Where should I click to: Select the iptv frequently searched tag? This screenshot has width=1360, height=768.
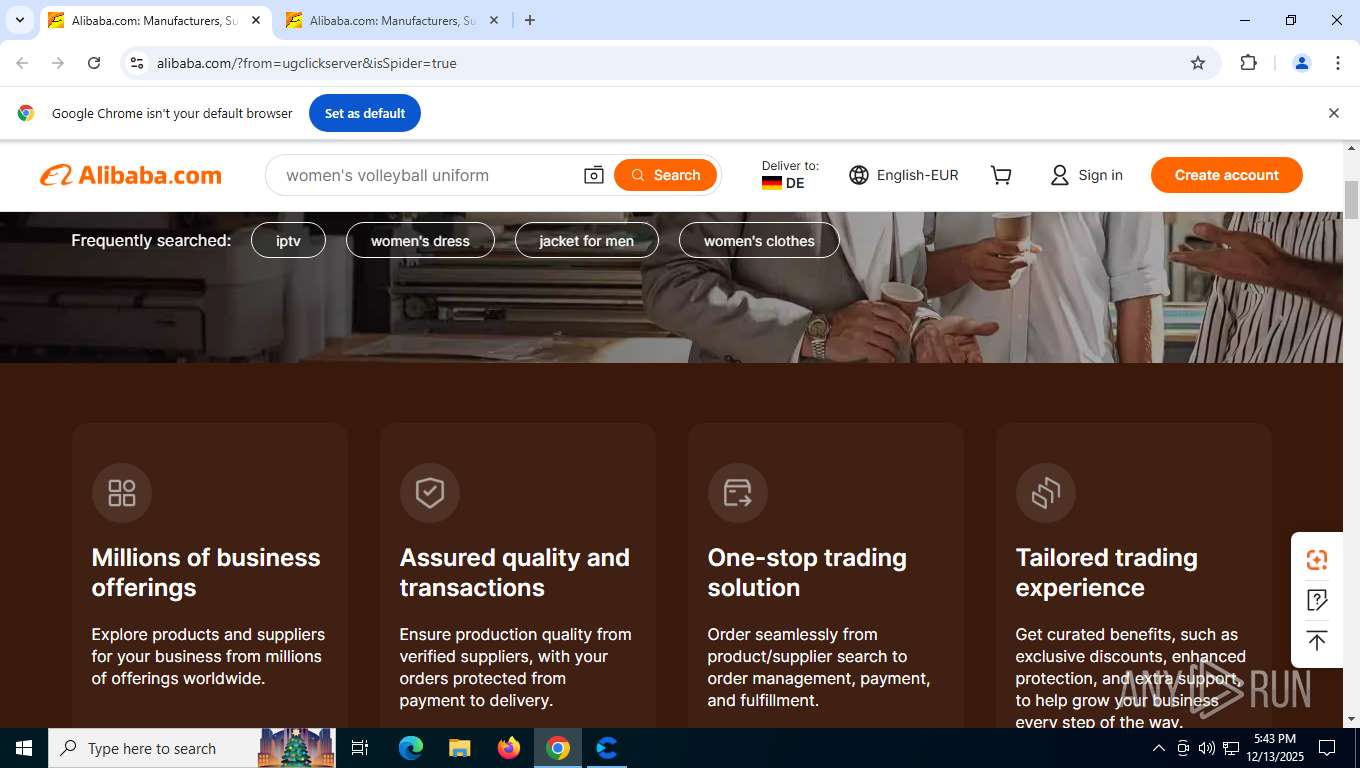coord(288,241)
